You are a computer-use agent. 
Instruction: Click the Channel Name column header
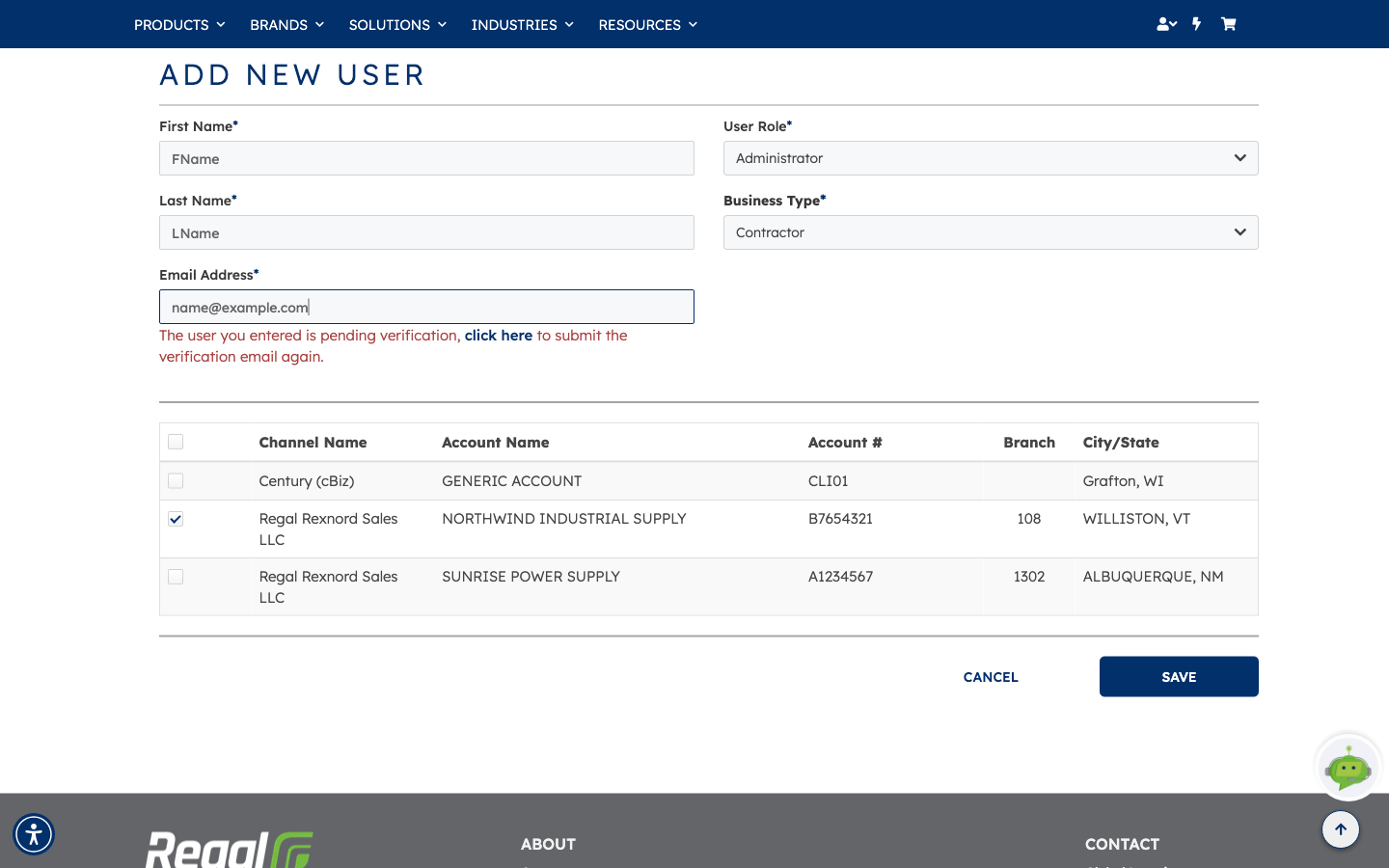pyautogui.click(x=313, y=443)
